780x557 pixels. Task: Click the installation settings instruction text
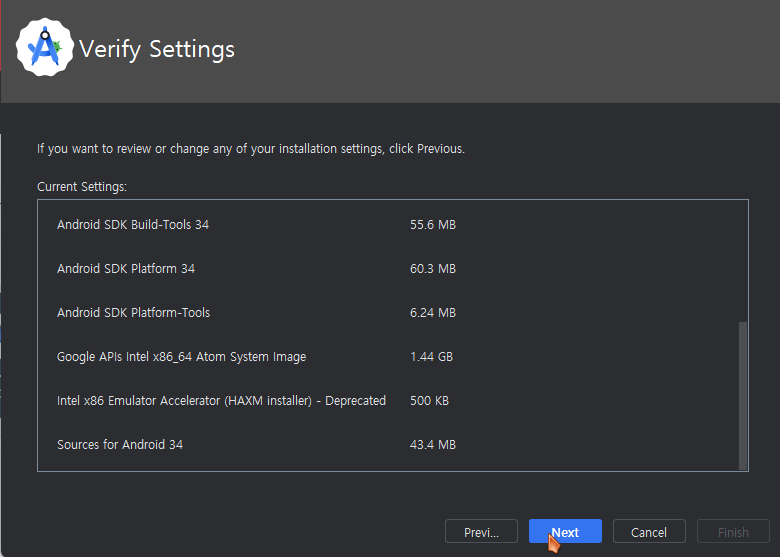(x=251, y=149)
